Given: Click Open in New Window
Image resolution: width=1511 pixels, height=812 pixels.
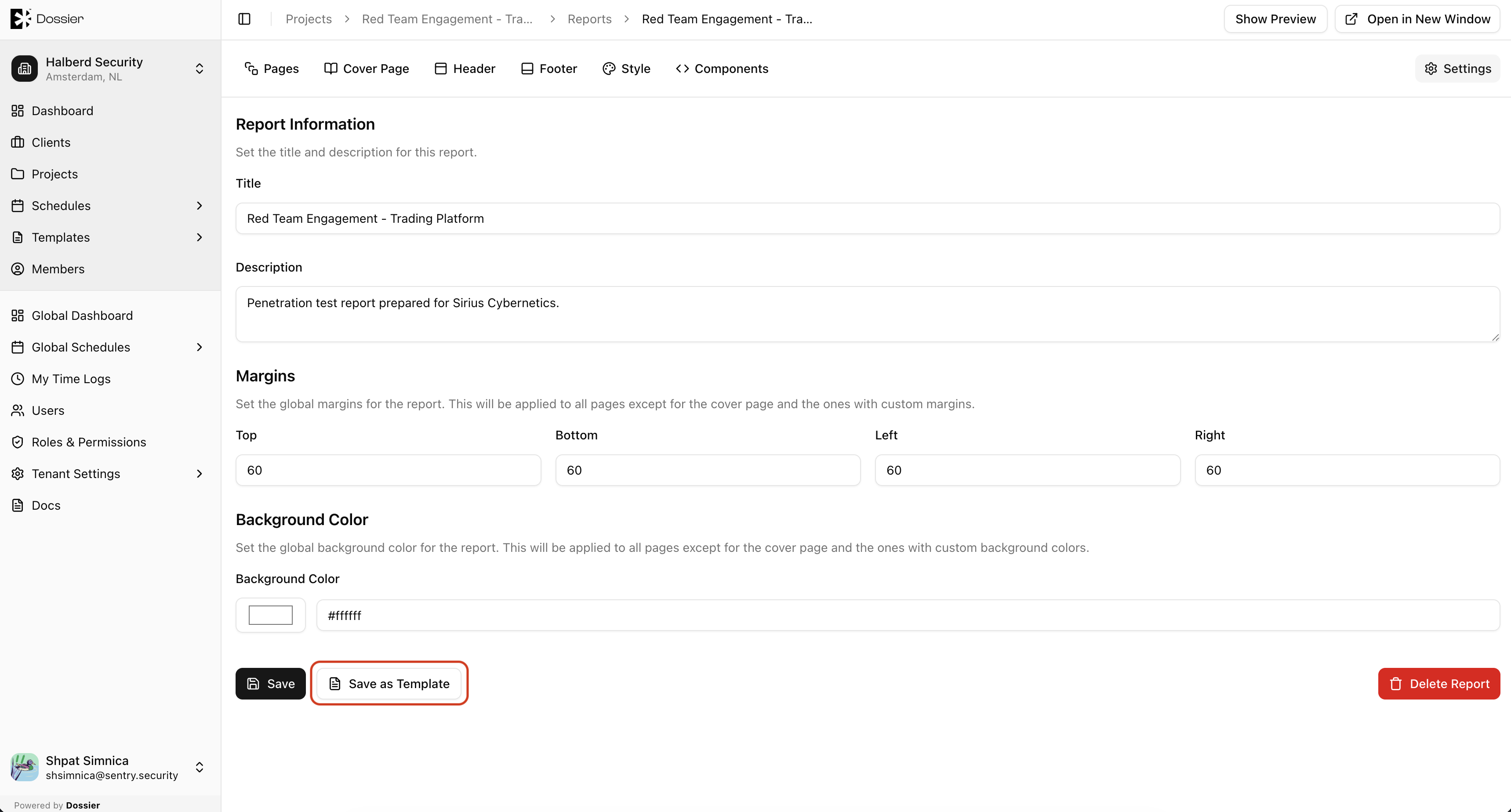Looking at the screenshot, I should coord(1417,19).
